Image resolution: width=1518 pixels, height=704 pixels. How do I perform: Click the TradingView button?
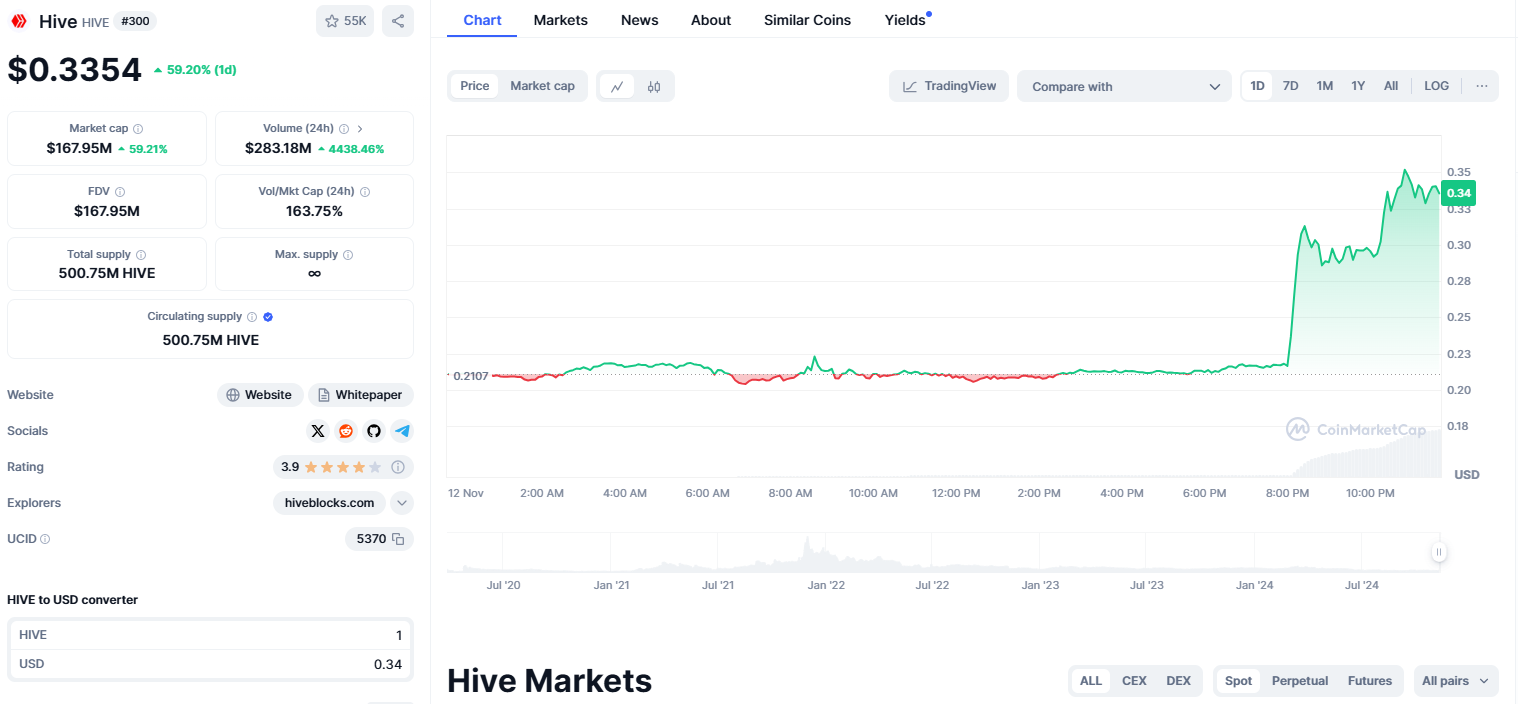pyautogui.click(x=949, y=86)
